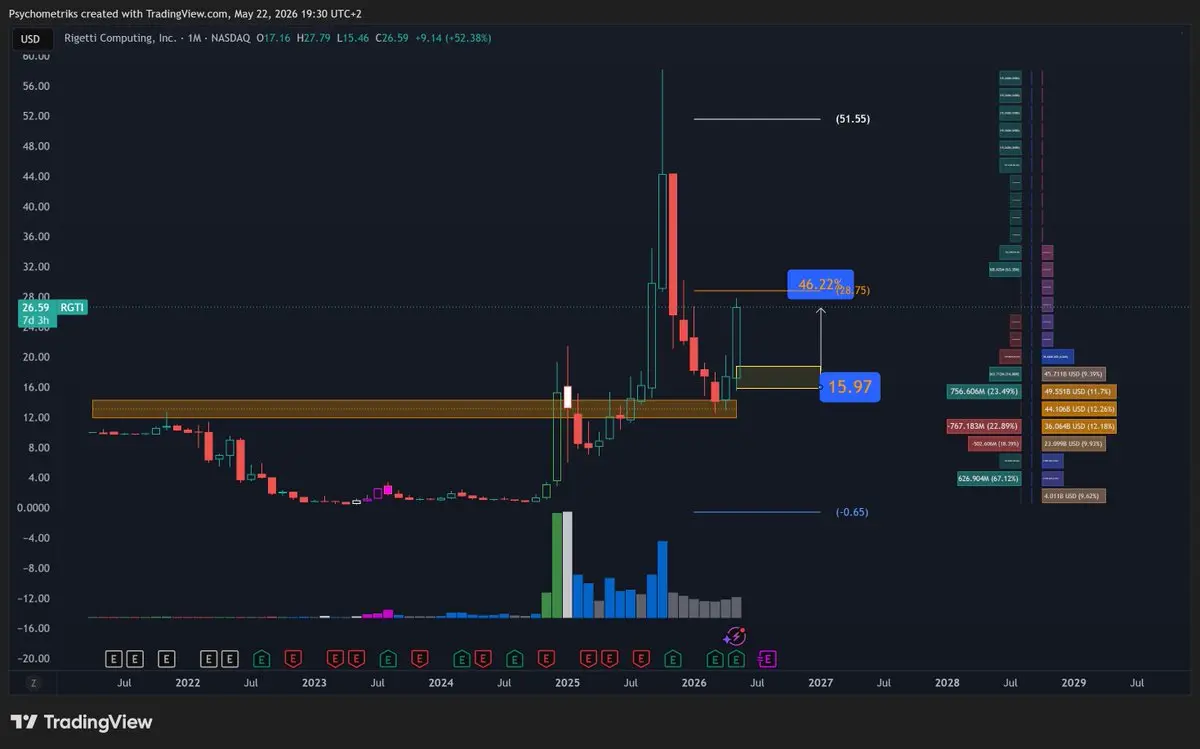Select the white horizontal line at 51.55
Image resolution: width=1200 pixels, height=749 pixels.
[x=757, y=119]
